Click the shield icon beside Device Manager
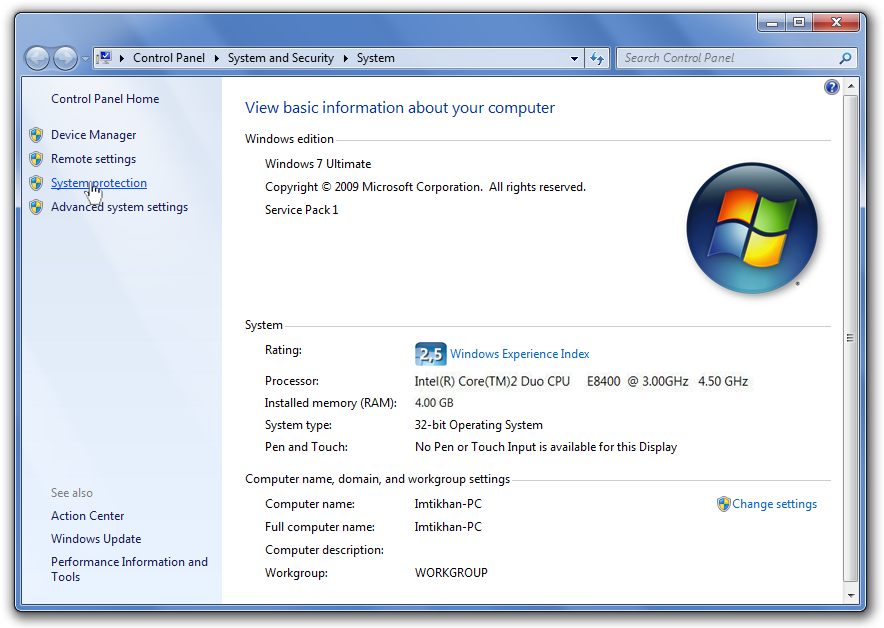Image resolution: width=884 pixels, height=628 pixels. pyautogui.click(x=36, y=135)
